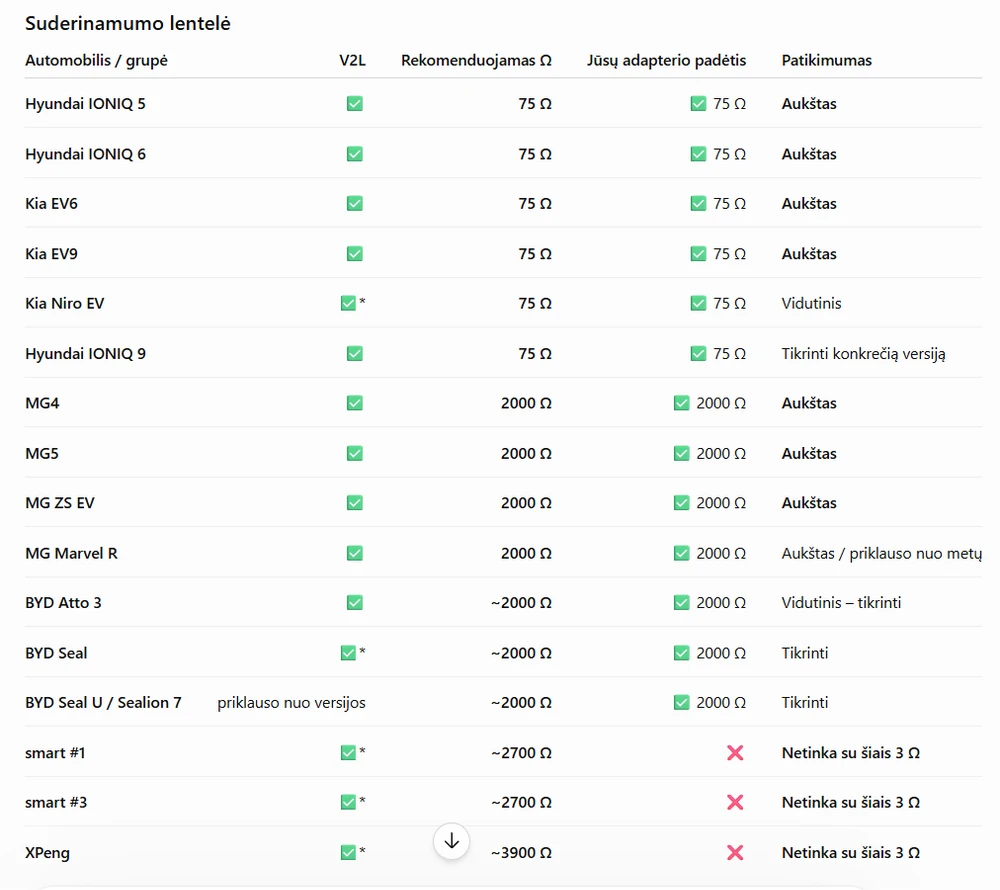Click the 'Jūsų adapterio padėtis' column header
The width and height of the screenshot is (1000, 890).
pyautogui.click(x=666, y=61)
